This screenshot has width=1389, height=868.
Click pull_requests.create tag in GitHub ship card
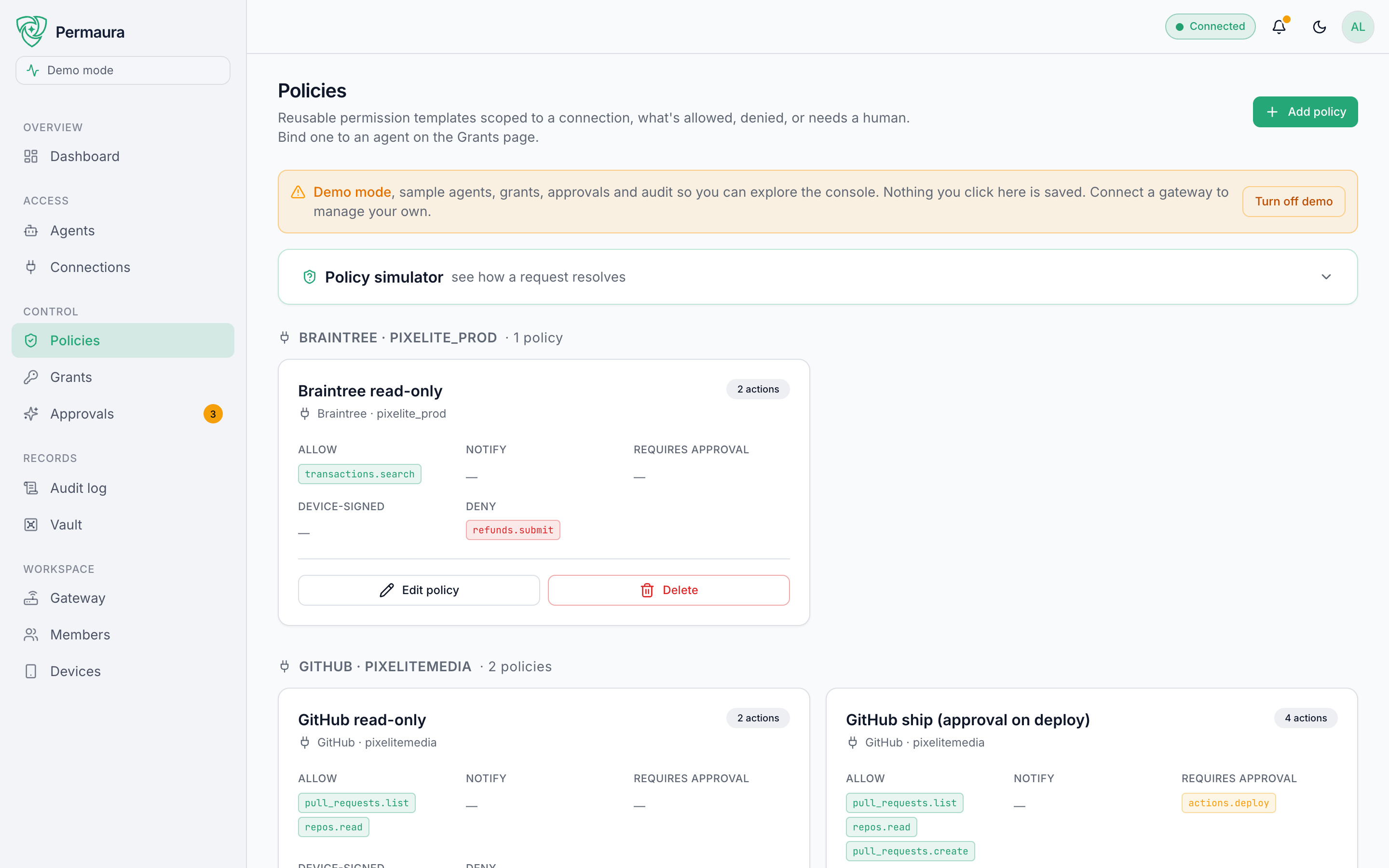pos(910,851)
